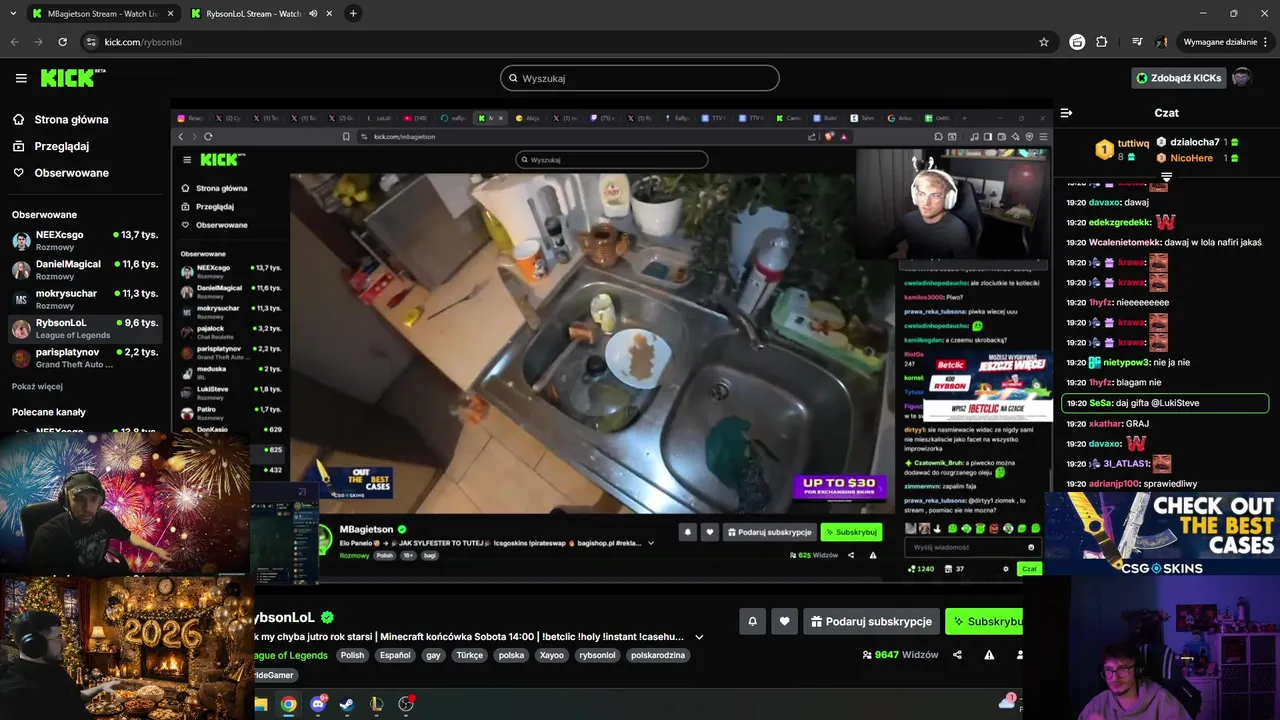This screenshot has height=720, width=1280.
Task: Focus the Wyszukaj search field
Action: [640, 78]
